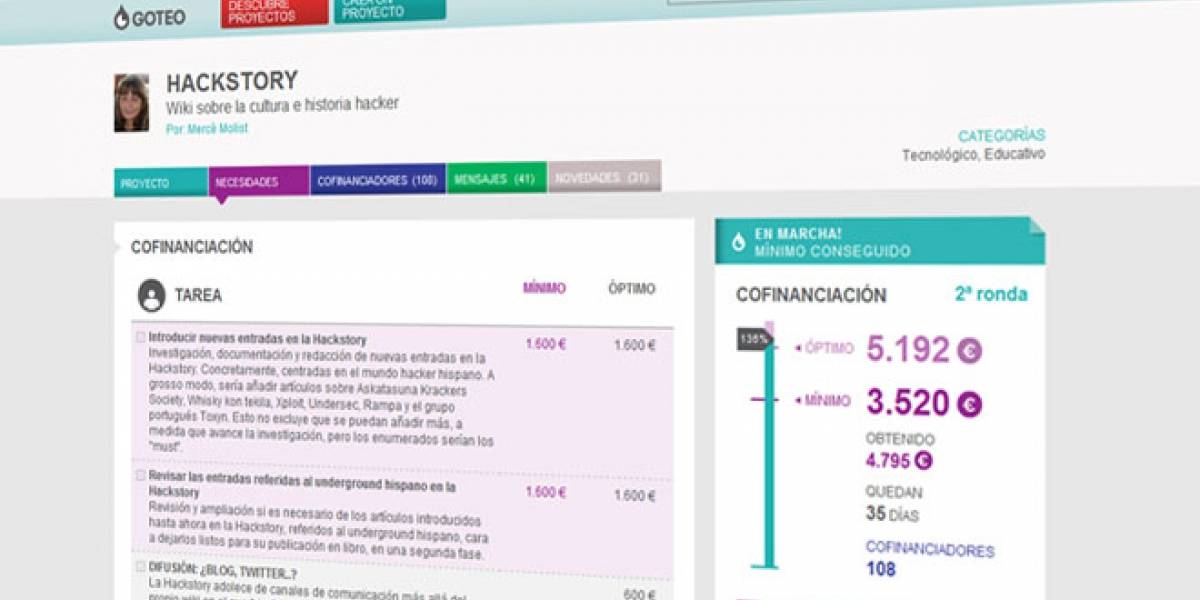This screenshot has height=600, width=1200.
Task: Click the project author avatar photo
Action: [x=131, y=102]
